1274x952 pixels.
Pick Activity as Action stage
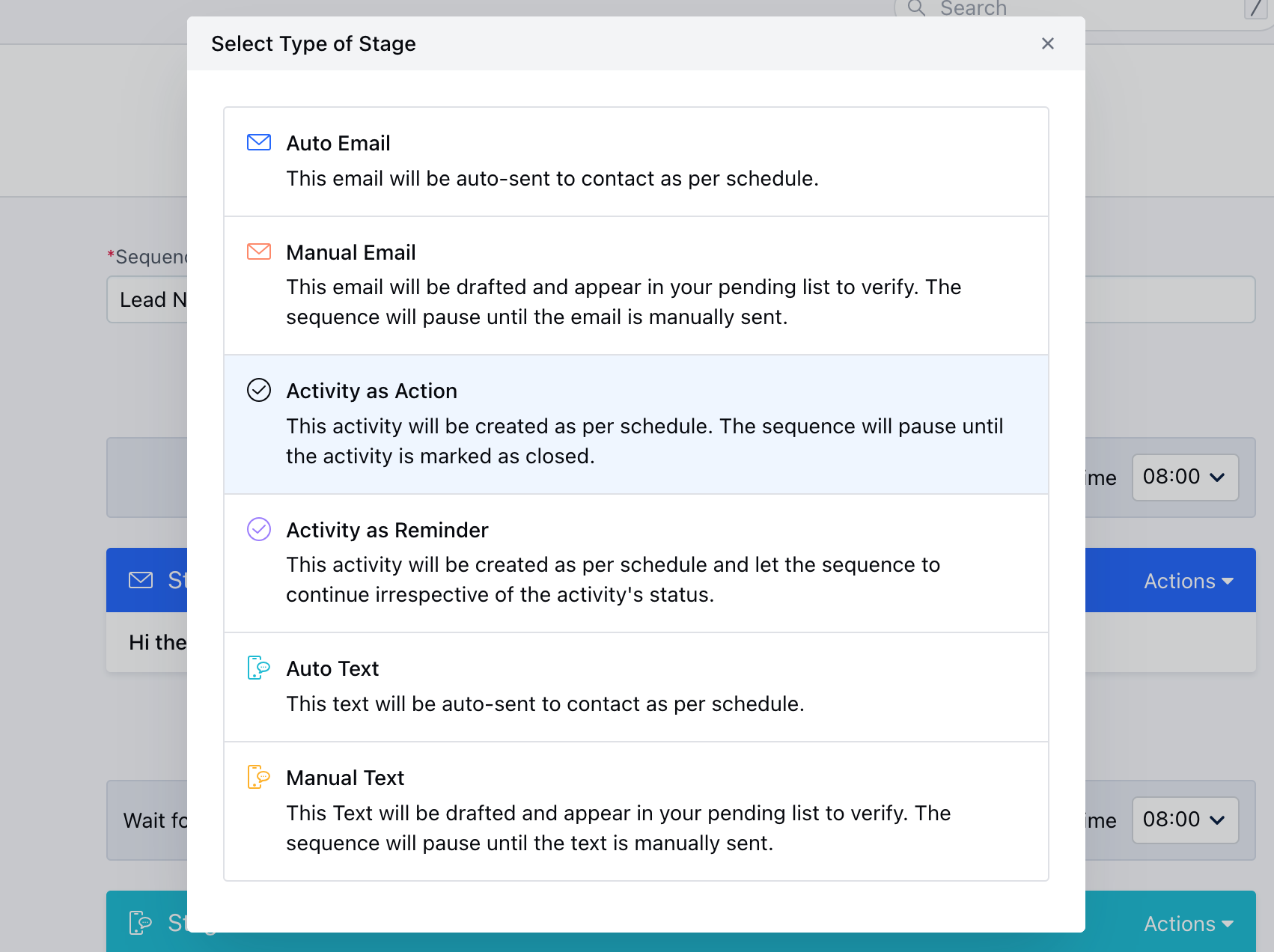click(x=636, y=424)
